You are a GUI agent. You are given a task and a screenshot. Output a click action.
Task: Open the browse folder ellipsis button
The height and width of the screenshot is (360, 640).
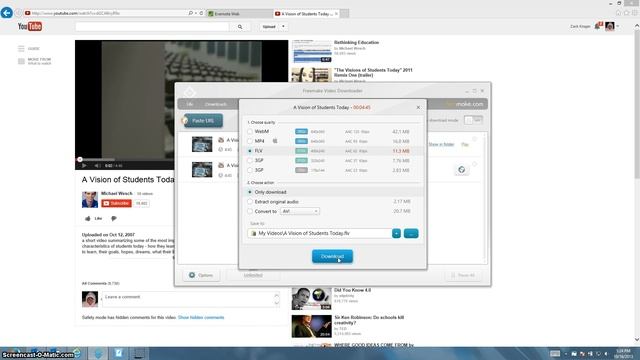click(411, 233)
